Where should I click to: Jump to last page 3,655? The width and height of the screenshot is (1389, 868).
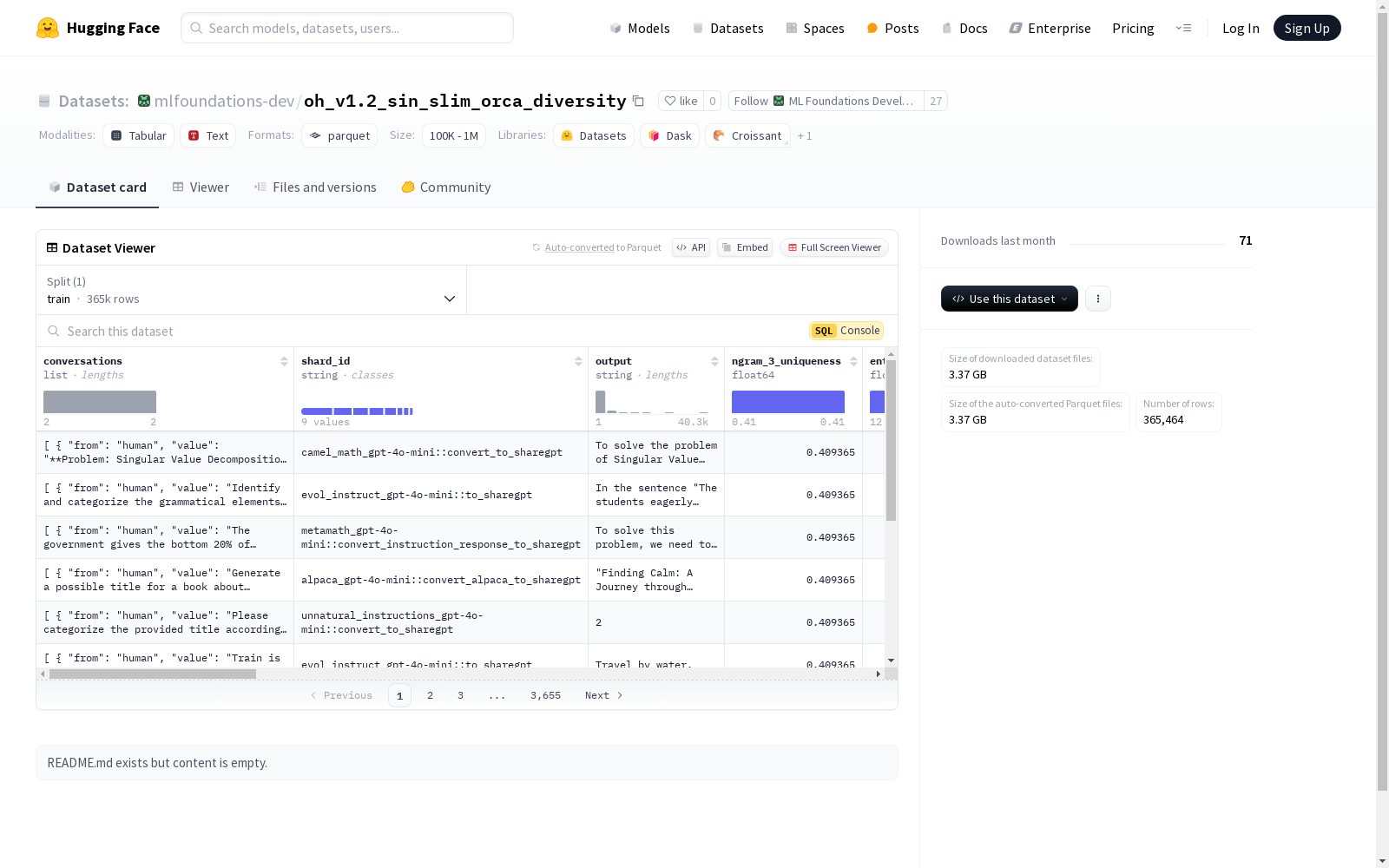[x=545, y=695]
